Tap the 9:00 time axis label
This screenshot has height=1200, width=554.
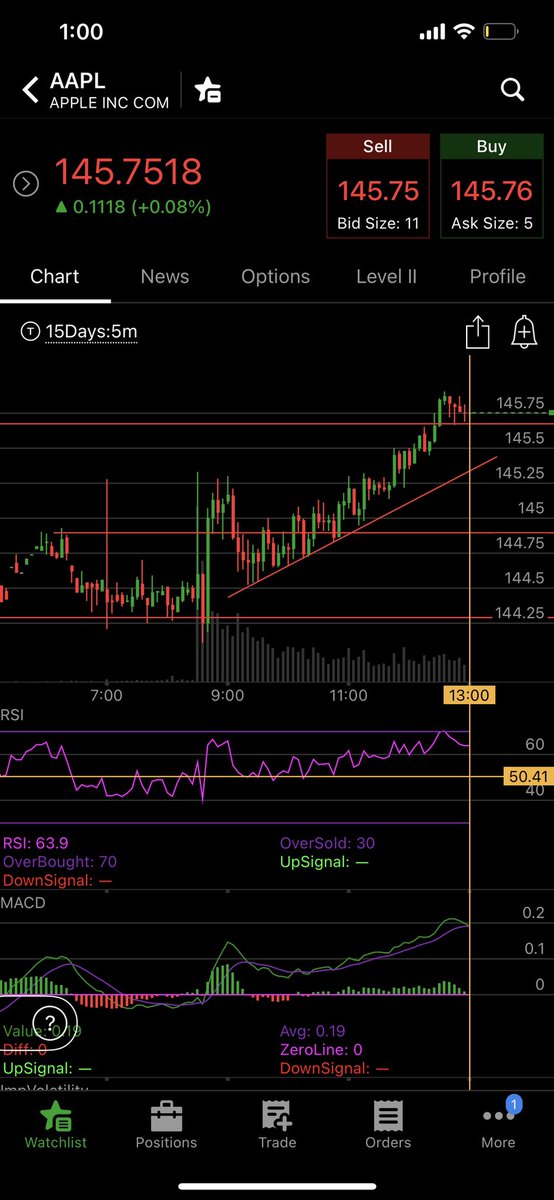coord(228,695)
